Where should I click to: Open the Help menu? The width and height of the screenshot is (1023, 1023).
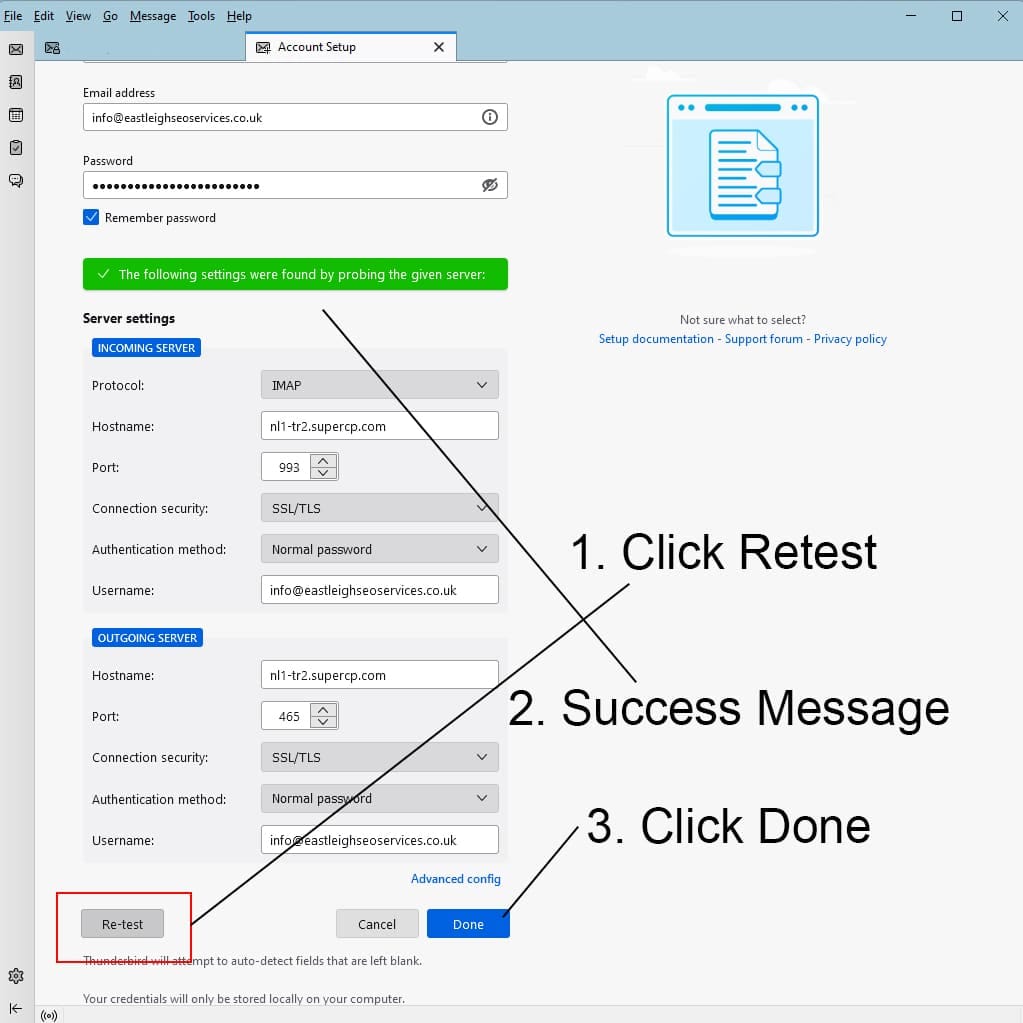(x=239, y=16)
